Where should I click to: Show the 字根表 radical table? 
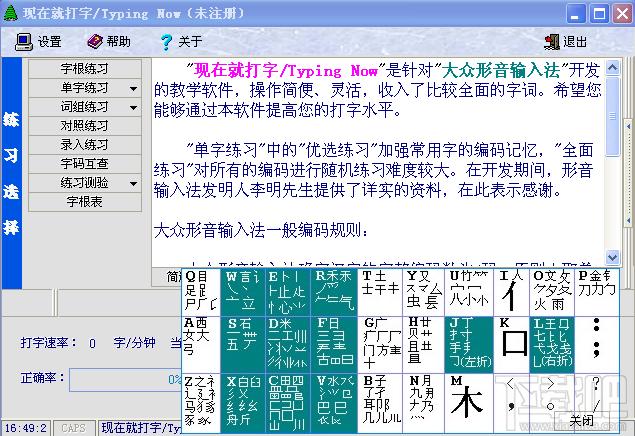85,202
